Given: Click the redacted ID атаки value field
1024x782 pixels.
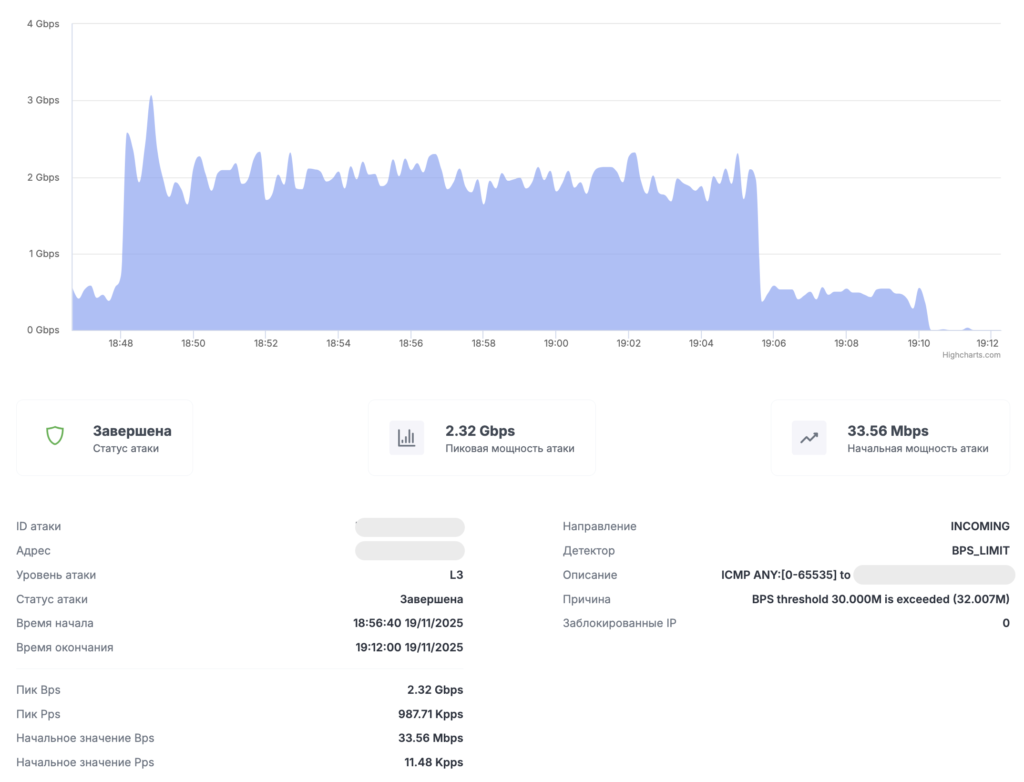Looking at the screenshot, I should coord(410,527).
